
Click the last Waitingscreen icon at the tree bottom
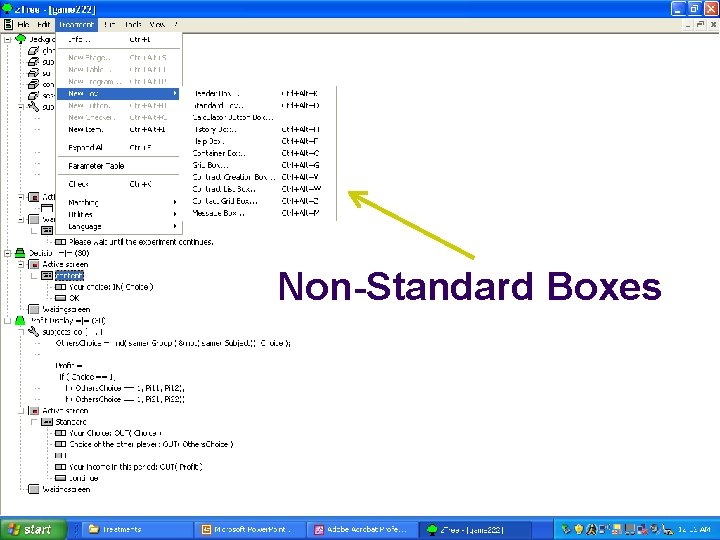[x=34, y=489]
